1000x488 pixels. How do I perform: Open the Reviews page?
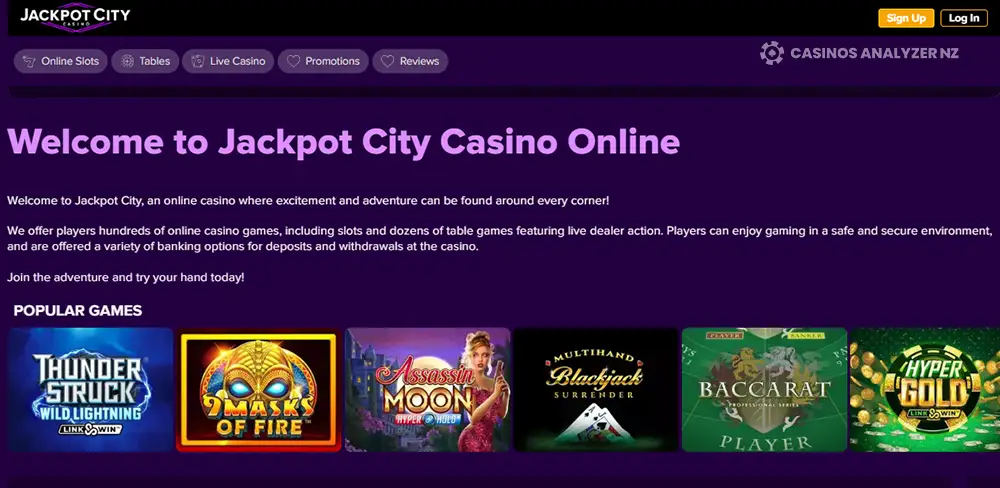(x=410, y=61)
